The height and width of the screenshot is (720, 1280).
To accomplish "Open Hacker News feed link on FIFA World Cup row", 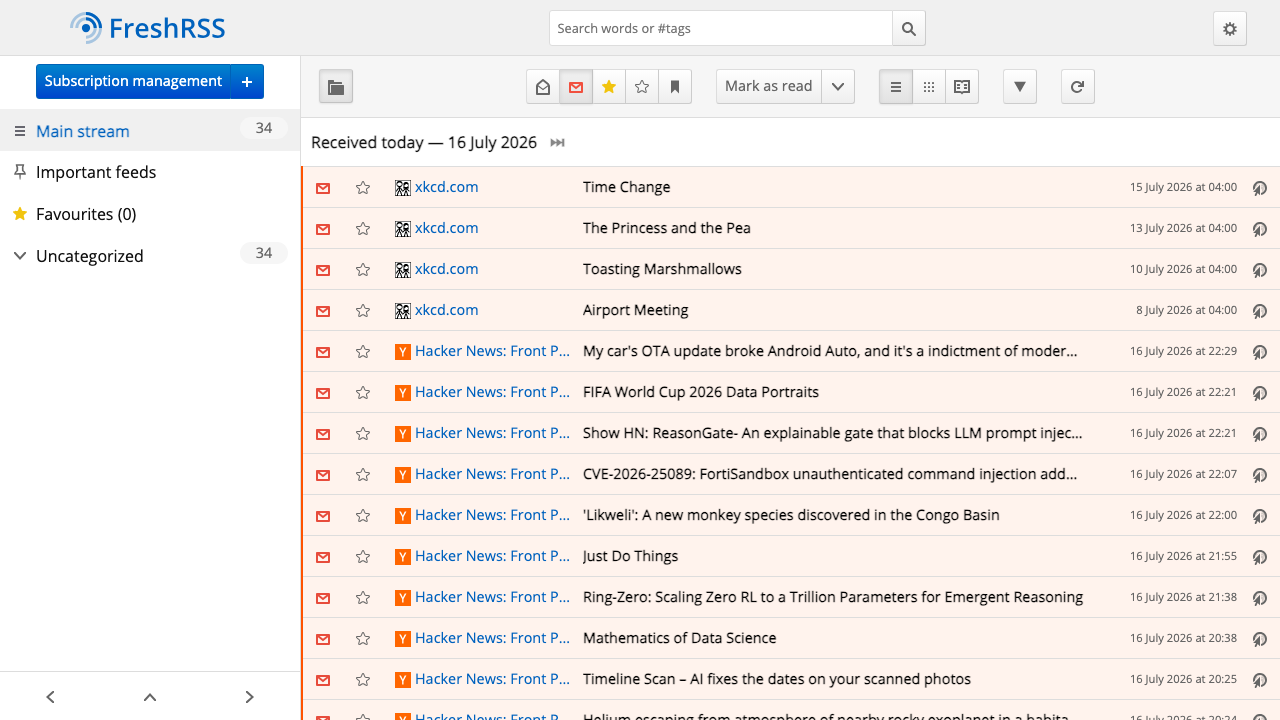I will click(483, 392).
